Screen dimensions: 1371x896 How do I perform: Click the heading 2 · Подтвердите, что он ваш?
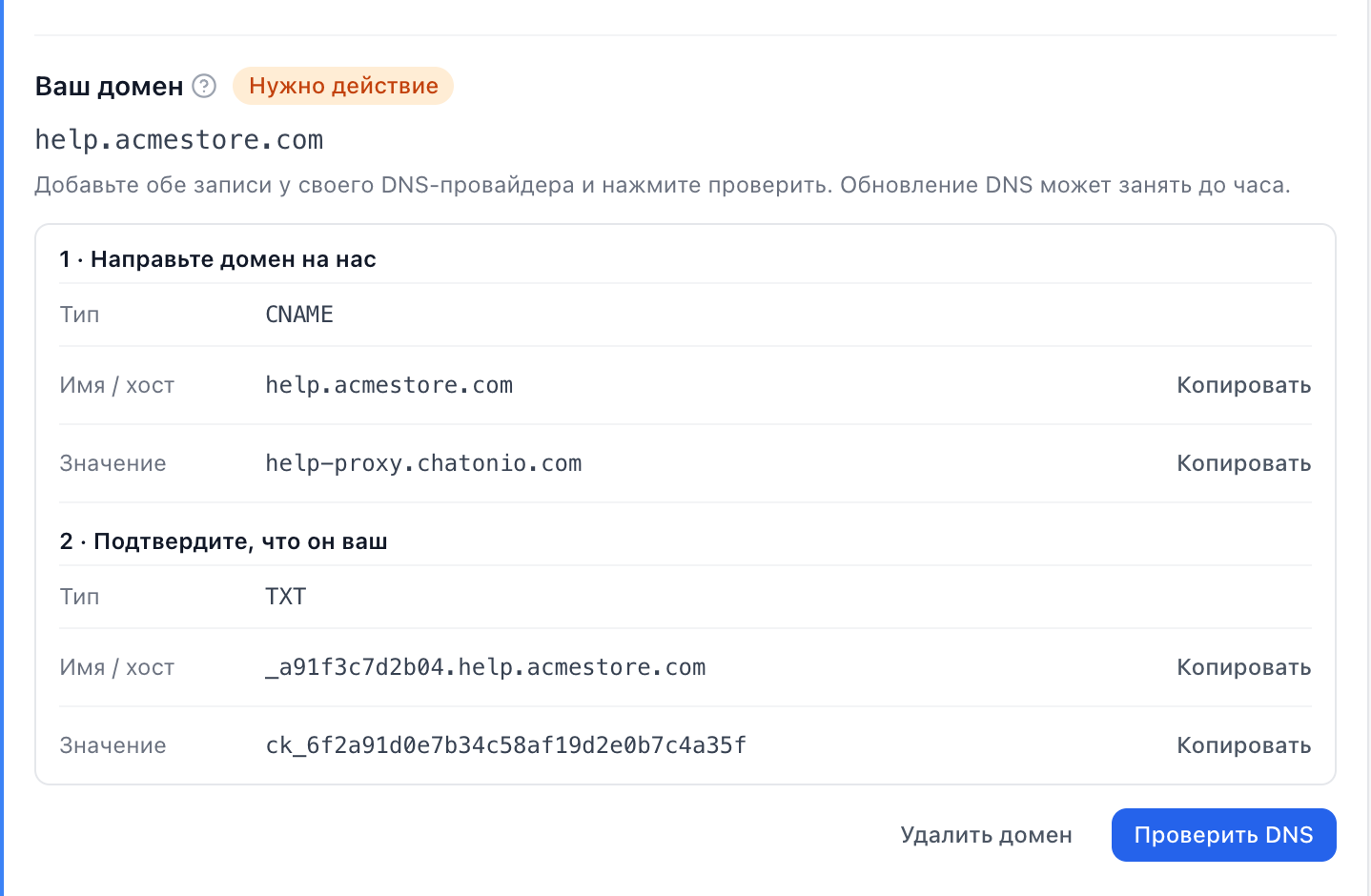(x=223, y=541)
